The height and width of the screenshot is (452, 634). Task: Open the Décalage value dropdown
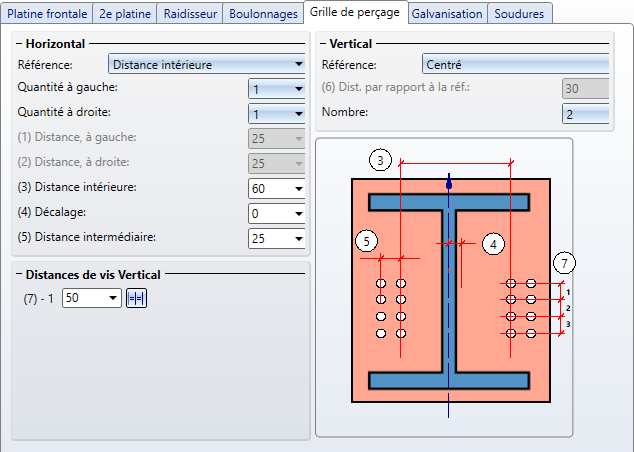point(298,213)
